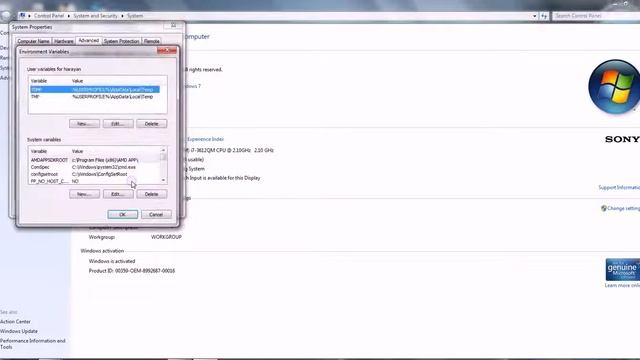Open Learn more online link
This screenshot has height=360, width=640.
[622, 285]
